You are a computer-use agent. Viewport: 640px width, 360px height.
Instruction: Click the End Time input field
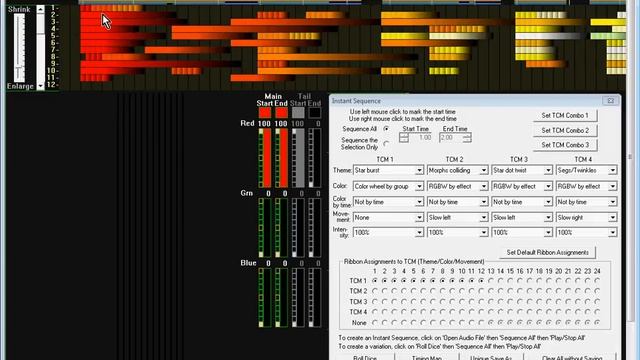451,138
